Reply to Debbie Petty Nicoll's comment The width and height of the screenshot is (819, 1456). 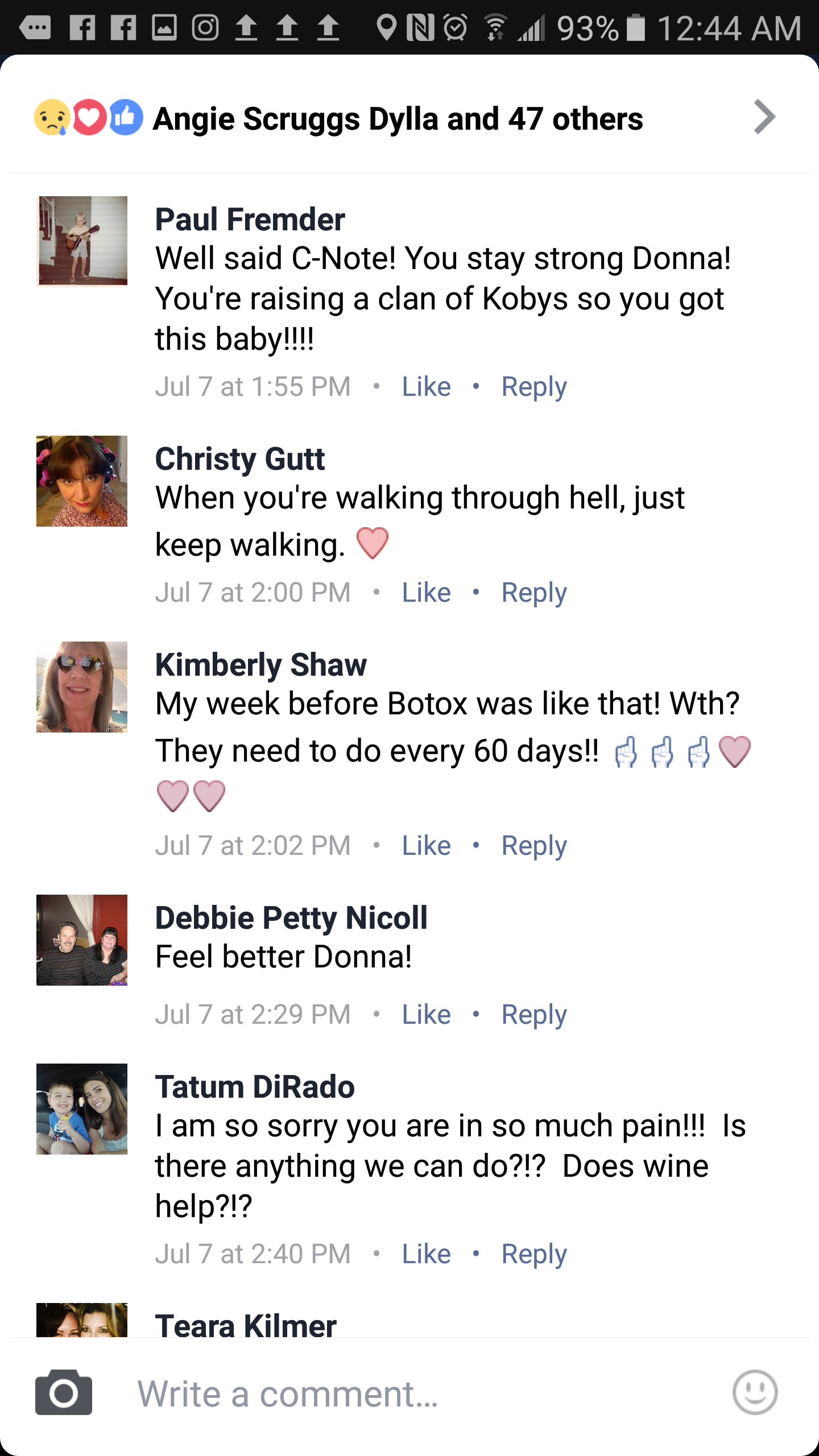click(x=533, y=1015)
